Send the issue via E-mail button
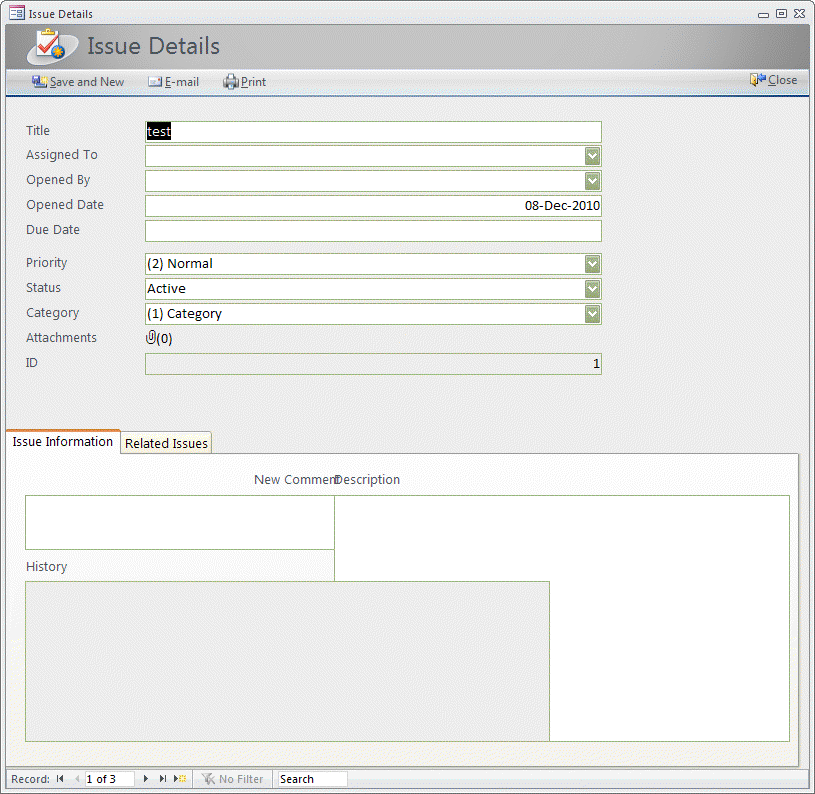This screenshot has height=794, width=815. (174, 82)
